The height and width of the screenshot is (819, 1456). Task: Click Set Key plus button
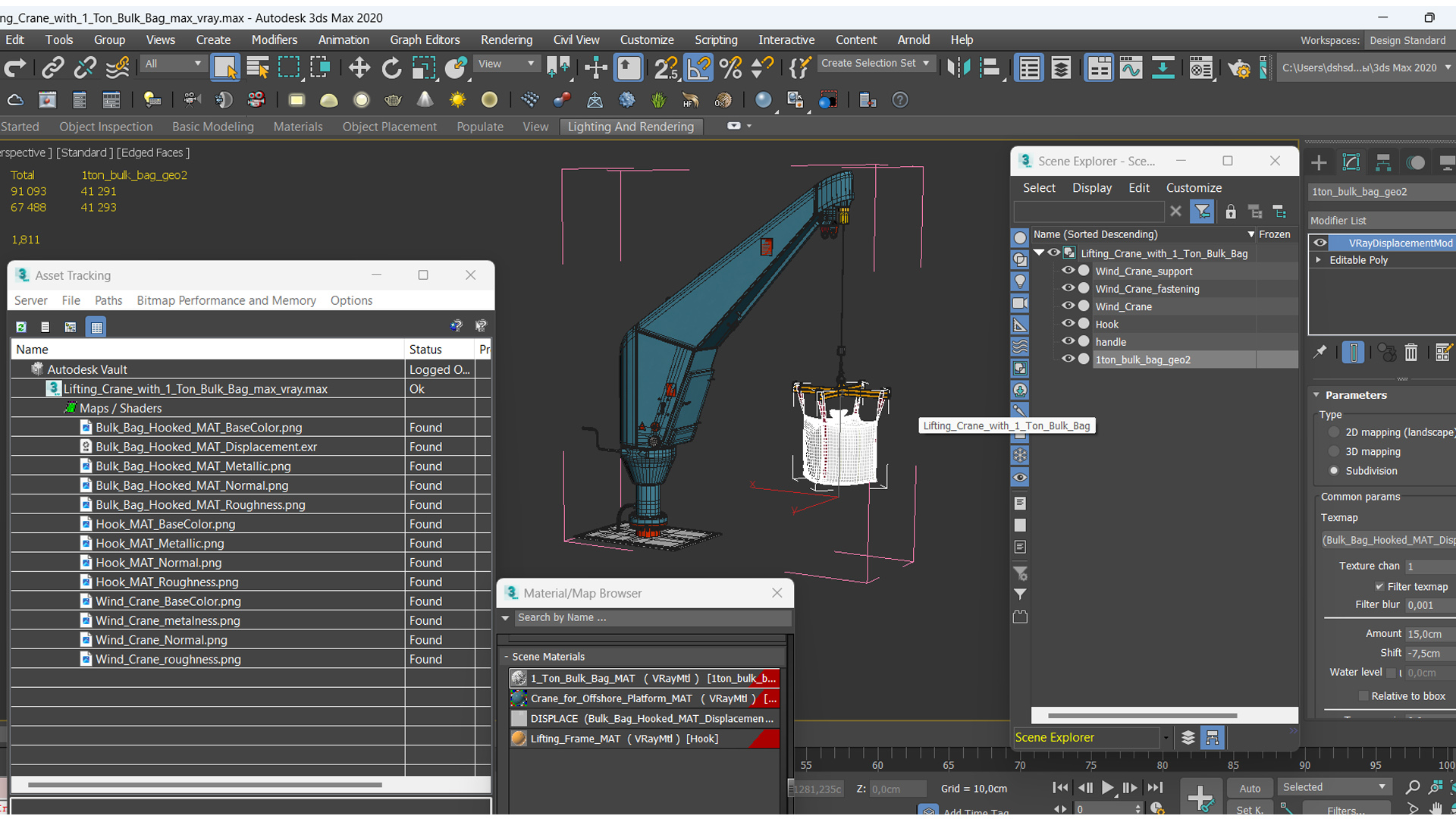click(x=1200, y=798)
